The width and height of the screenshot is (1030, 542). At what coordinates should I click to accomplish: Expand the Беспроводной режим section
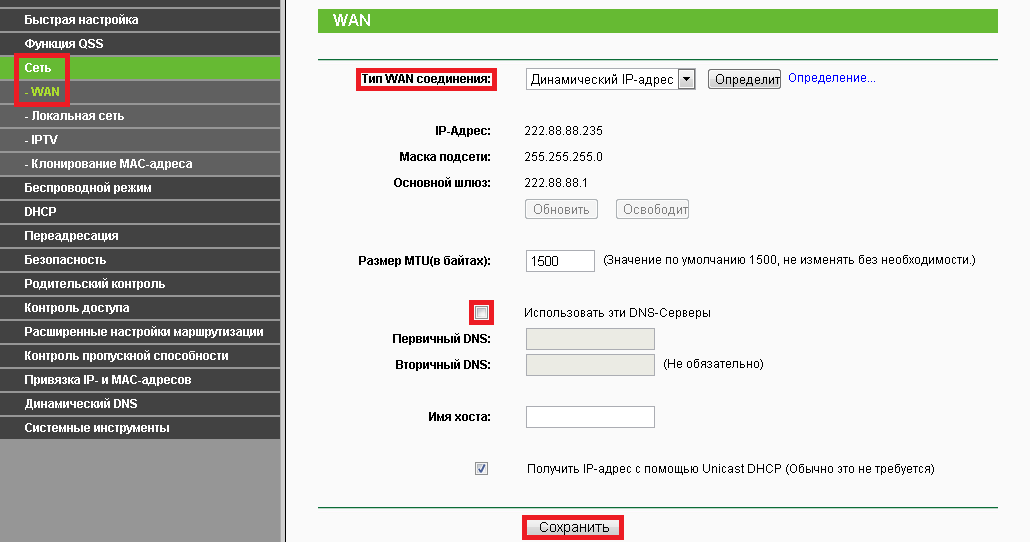[88, 188]
